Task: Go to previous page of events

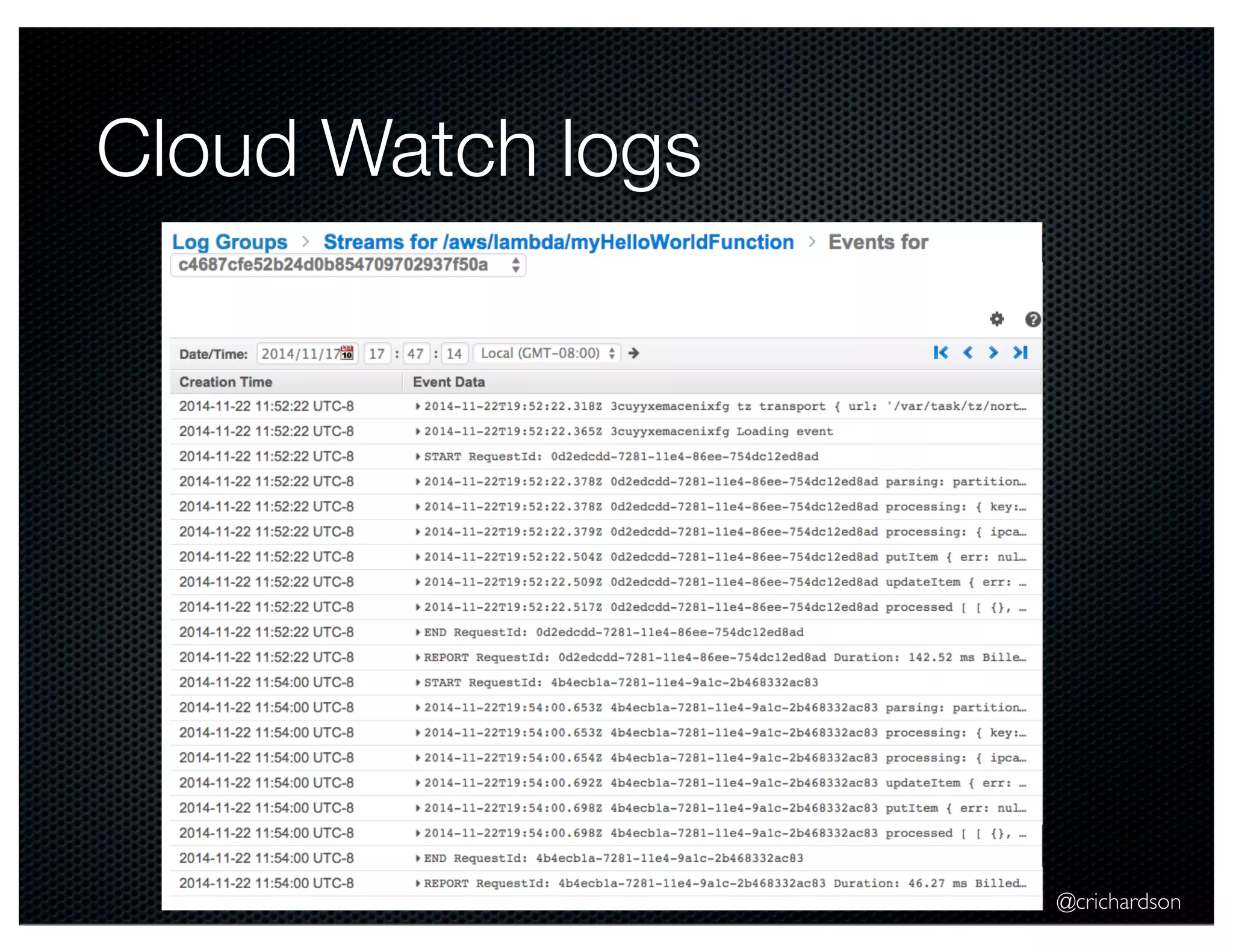Action: (x=968, y=353)
